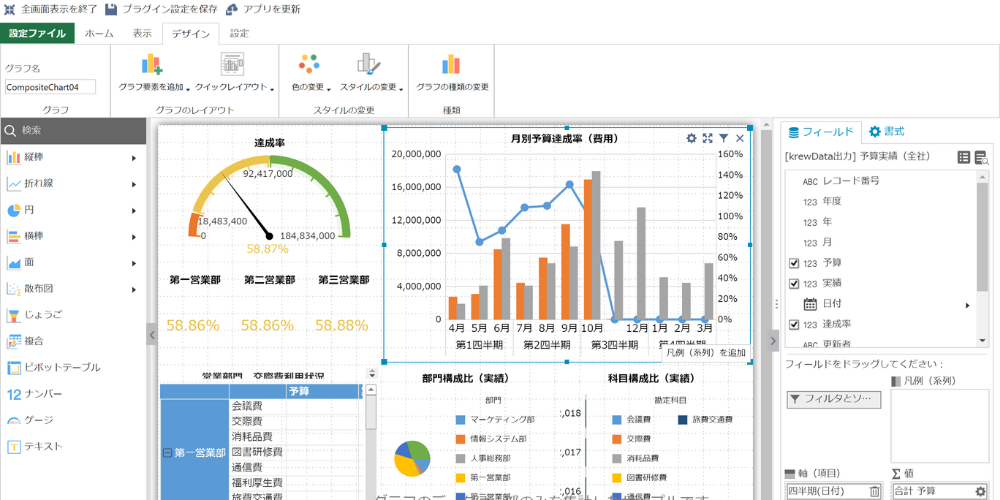Click the グラフの種類の変更 icon
1000x500 pixels.
click(x=452, y=67)
